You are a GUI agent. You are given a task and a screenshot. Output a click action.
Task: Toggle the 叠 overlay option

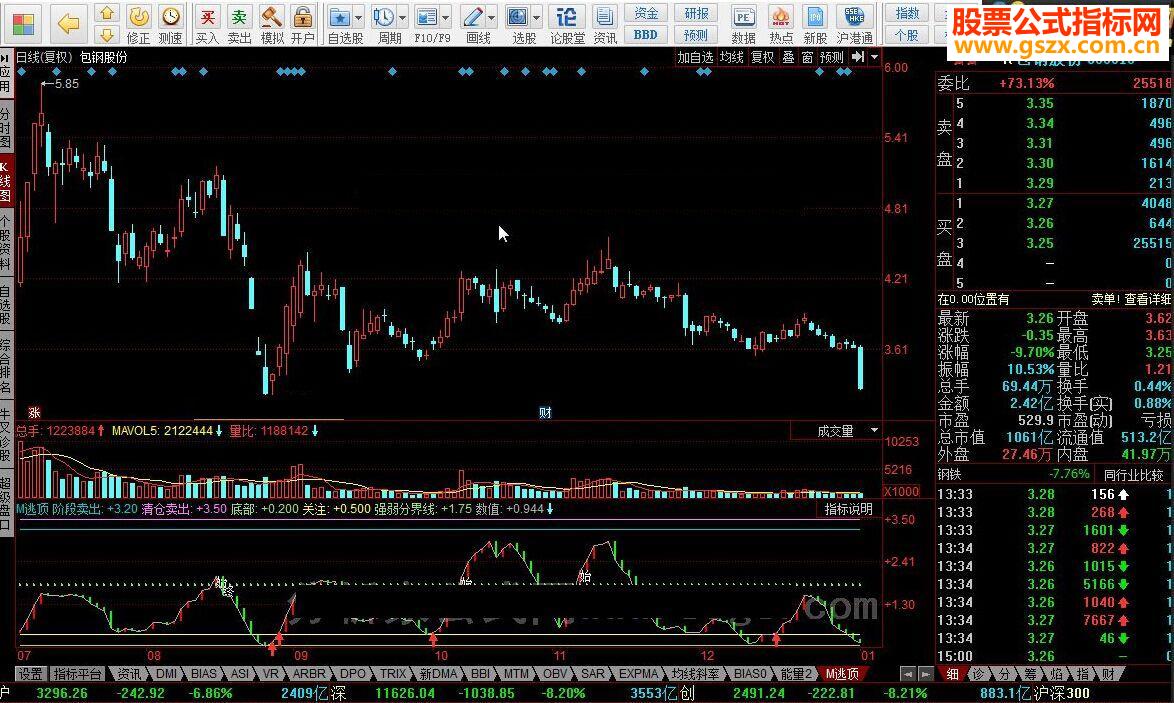(x=788, y=57)
